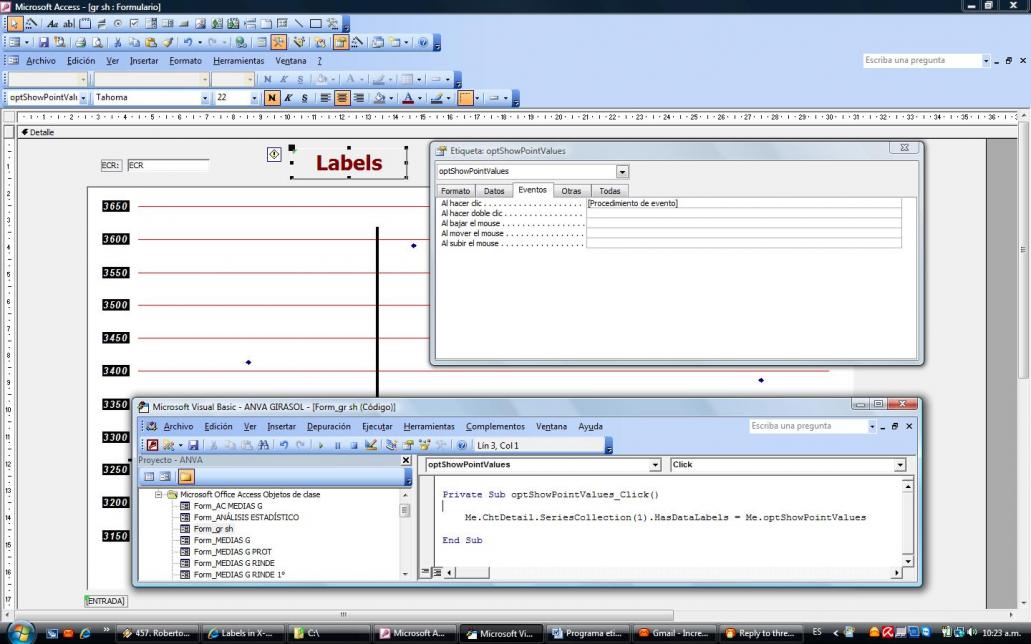Click the Find binoculars icon in VBA toolbar
The height and width of the screenshot is (644, 1031).
point(263,445)
